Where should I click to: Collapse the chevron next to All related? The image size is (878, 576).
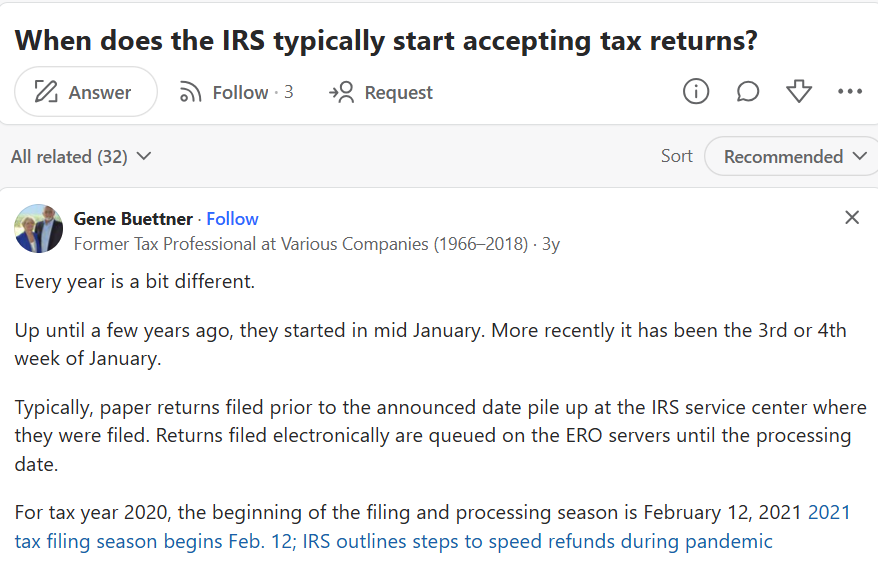[x=144, y=157]
